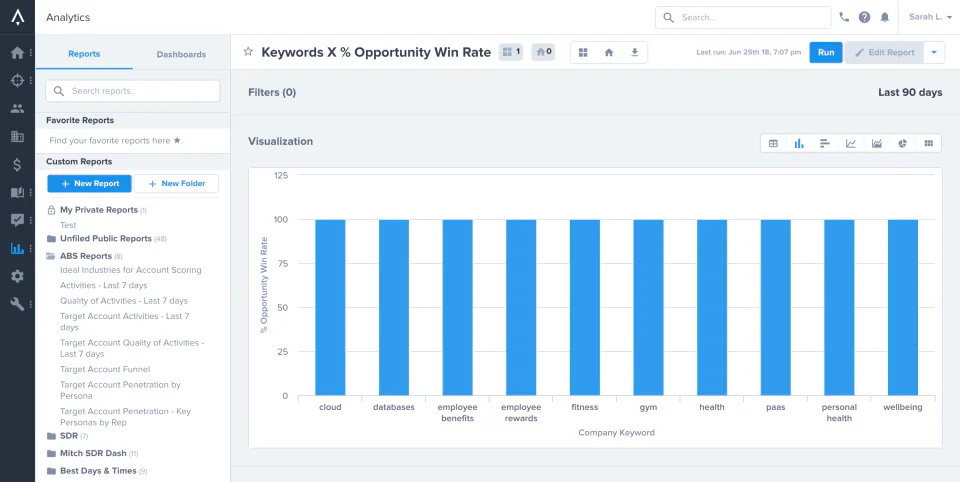Open the Sarah L. user menu
Viewport: 960px width, 482px height.
tap(930, 17)
